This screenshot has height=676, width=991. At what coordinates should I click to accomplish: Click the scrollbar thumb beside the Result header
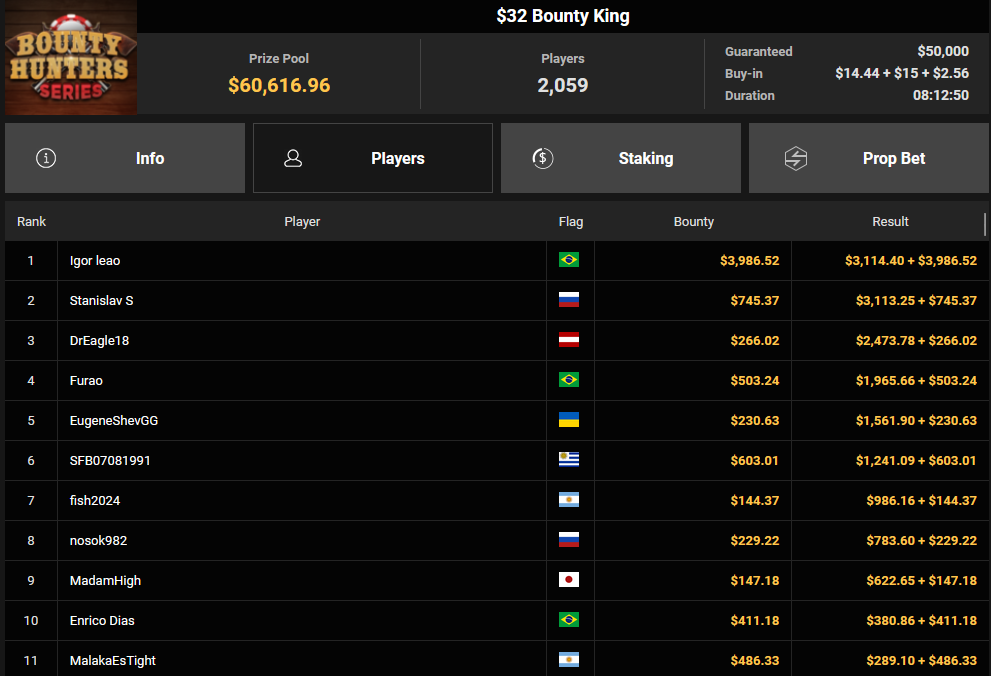click(985, 224)
